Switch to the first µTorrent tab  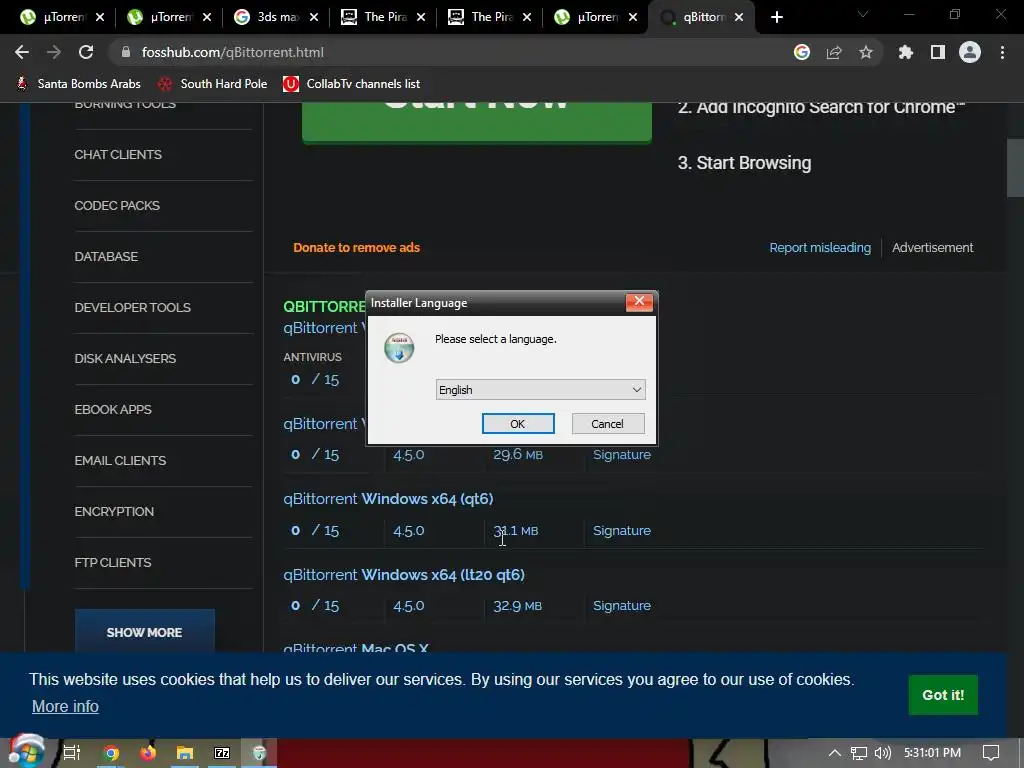click(x=54, y=17)
